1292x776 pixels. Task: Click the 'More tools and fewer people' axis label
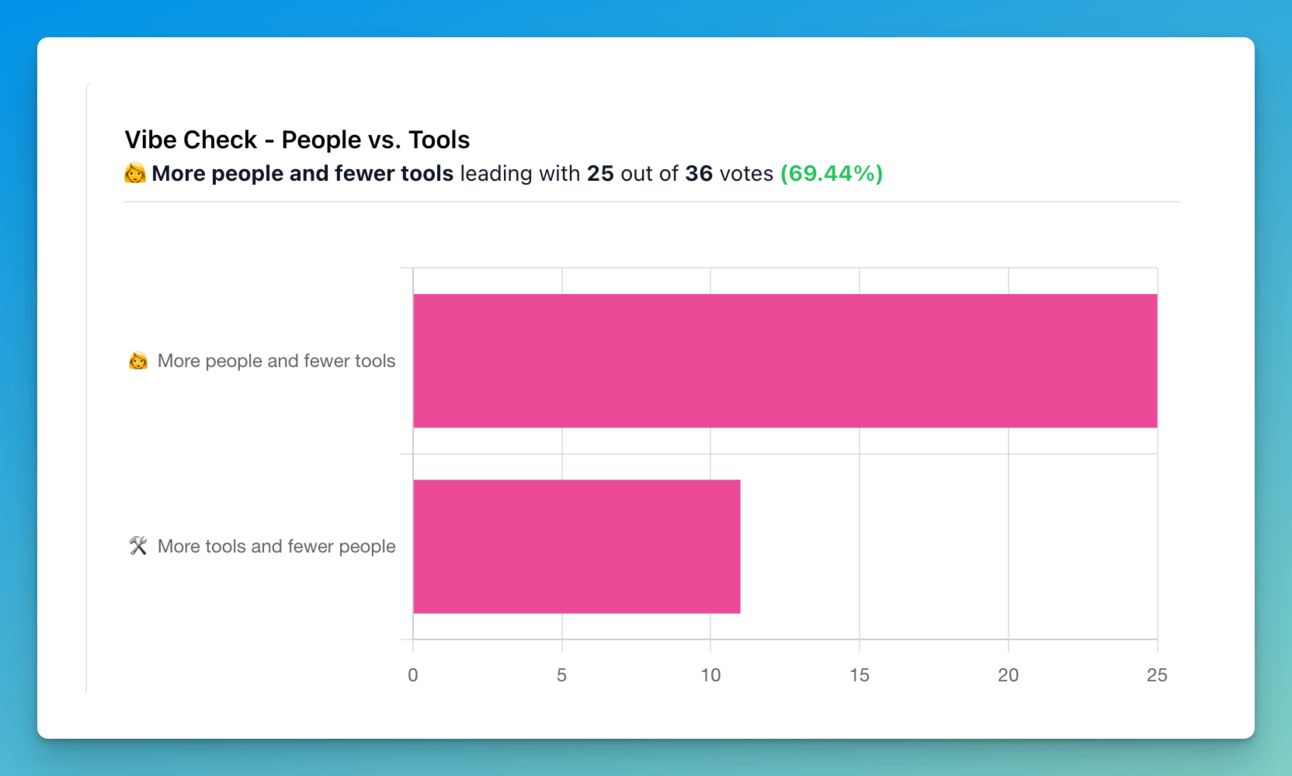[x=276, y=546]
